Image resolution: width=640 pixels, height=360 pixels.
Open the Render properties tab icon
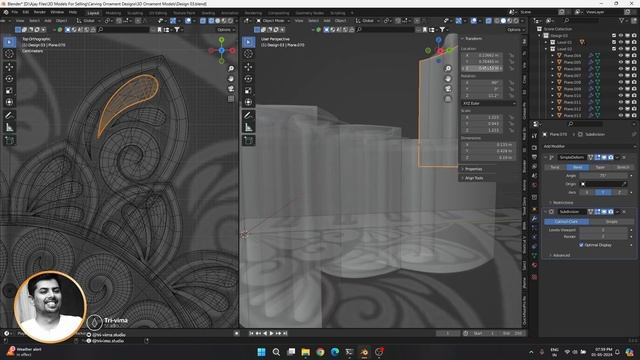534,147
